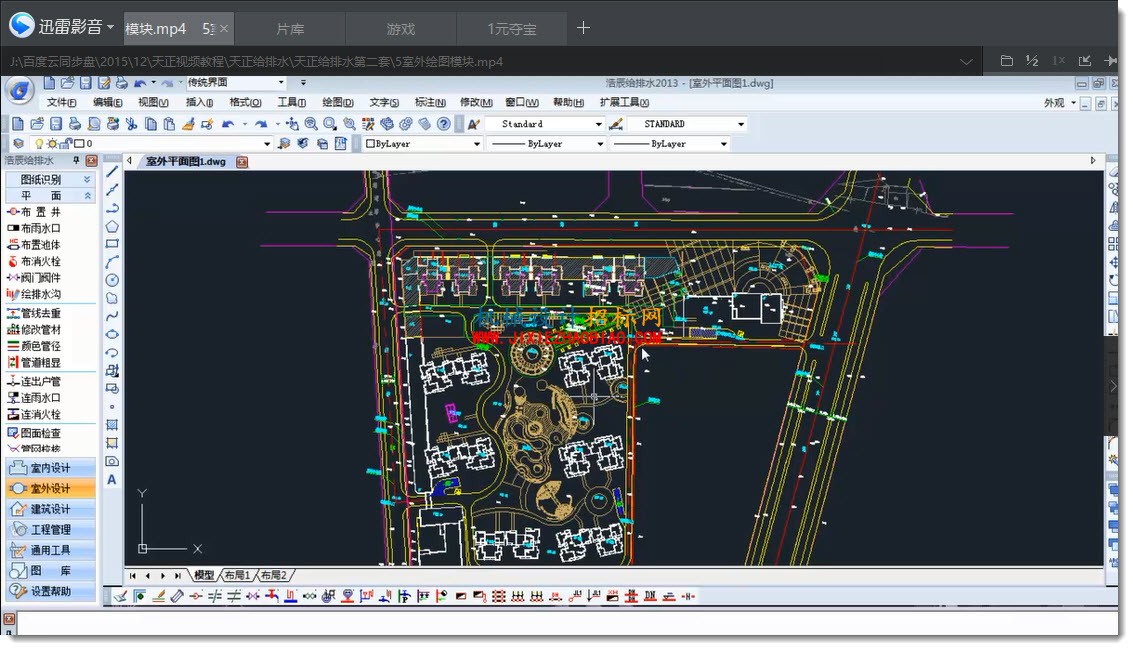Open the ByLayer linetype dropdown
The width and height of the screenshot is (1133, 650).
pyautogui.click(x=600, y=144)
